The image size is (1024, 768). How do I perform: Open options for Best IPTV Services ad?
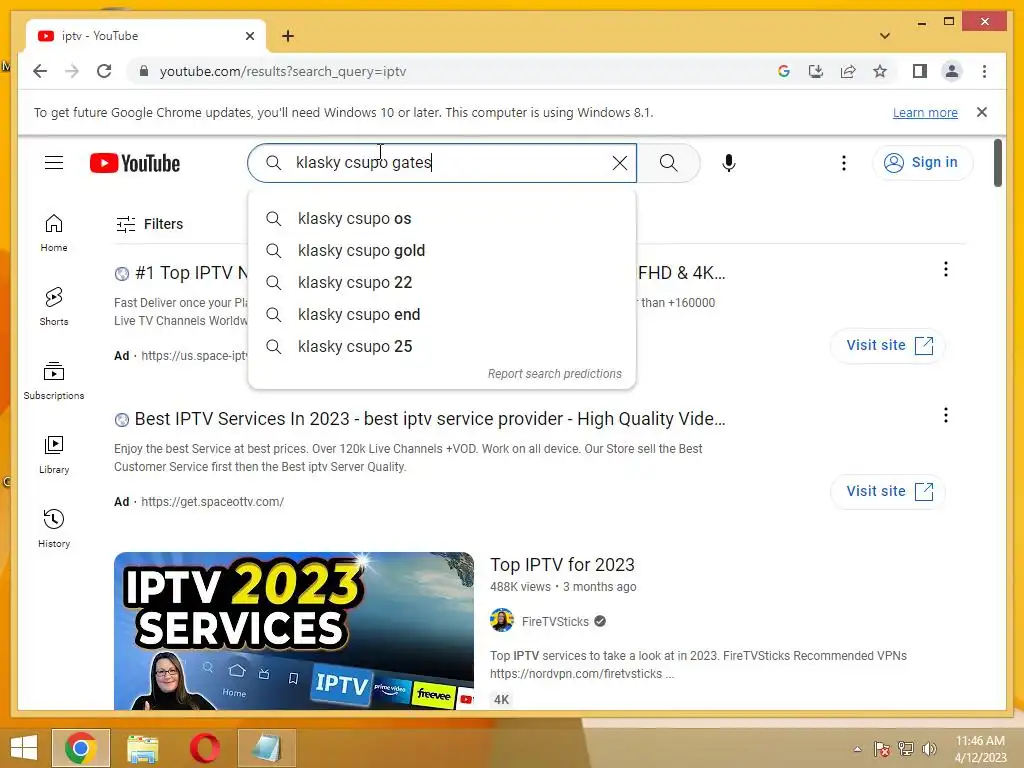point(946,415)
